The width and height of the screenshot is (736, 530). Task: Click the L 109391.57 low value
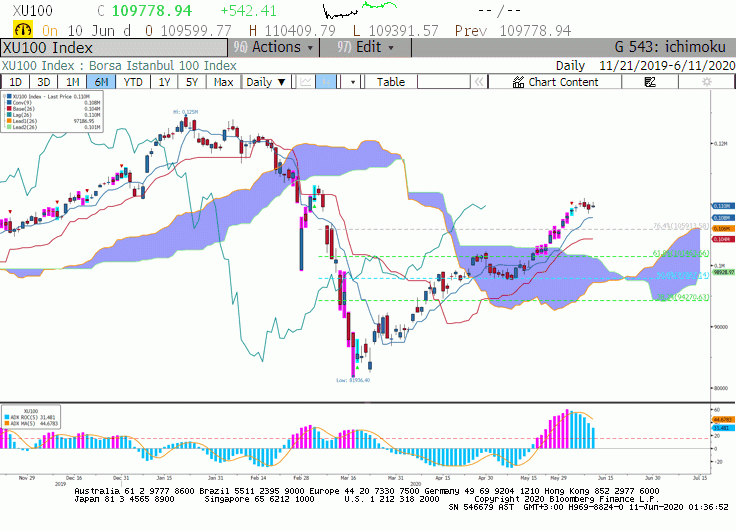pyautogui.click(x=395, y=31)
